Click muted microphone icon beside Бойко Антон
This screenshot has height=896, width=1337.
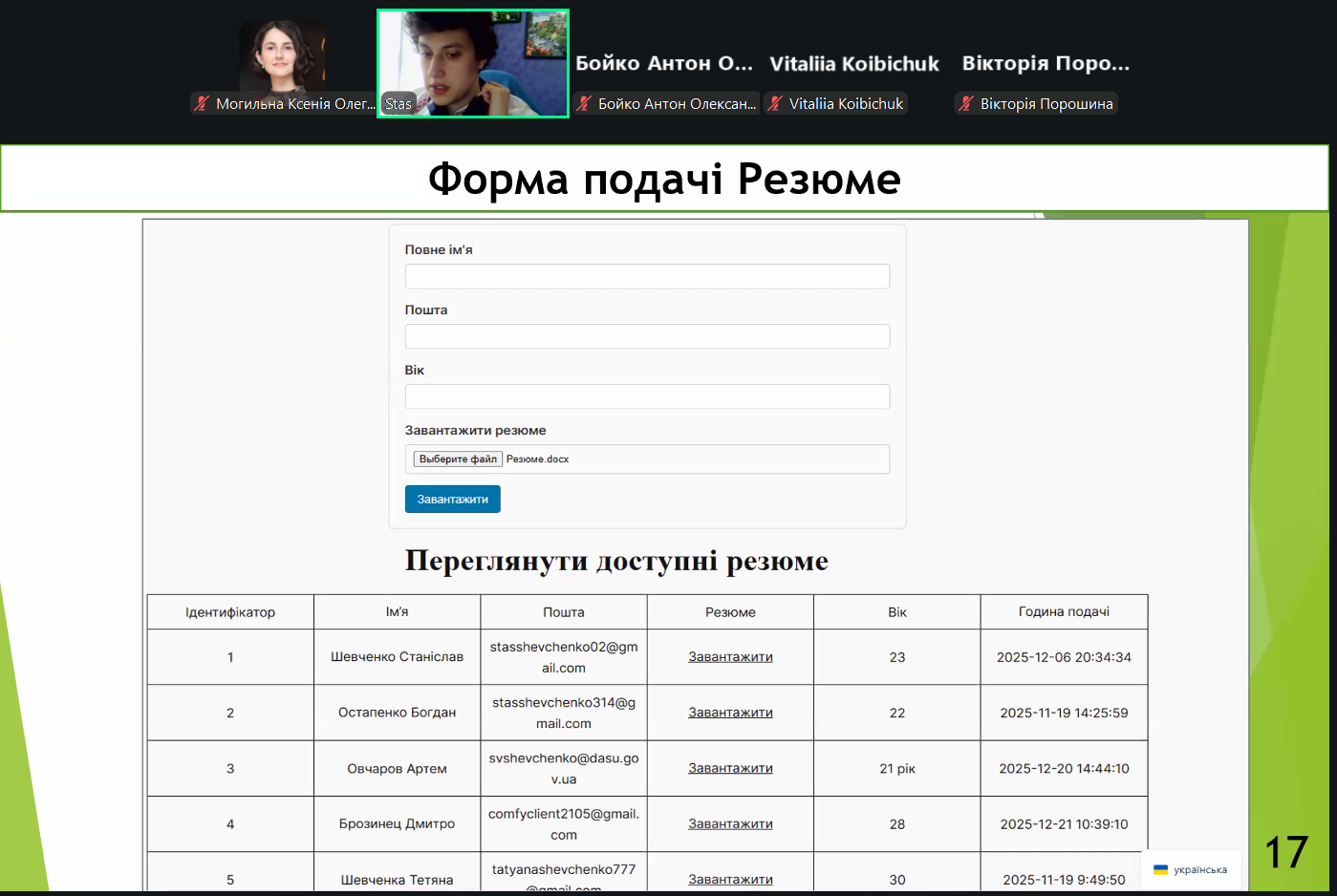(x=584, y=104)
